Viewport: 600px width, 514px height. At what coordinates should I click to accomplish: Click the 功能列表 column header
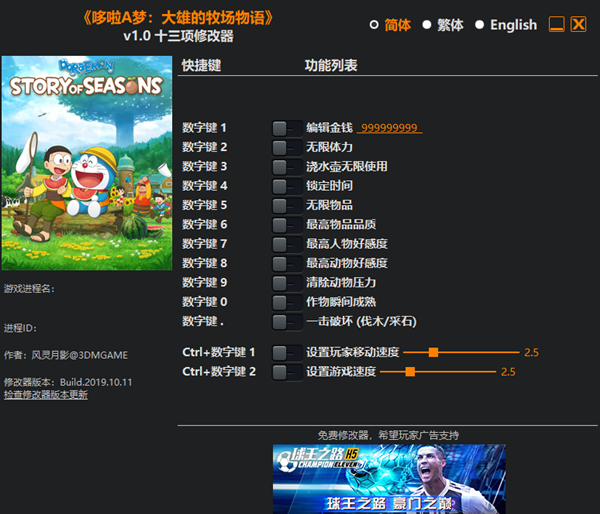[x=331, y=65]
